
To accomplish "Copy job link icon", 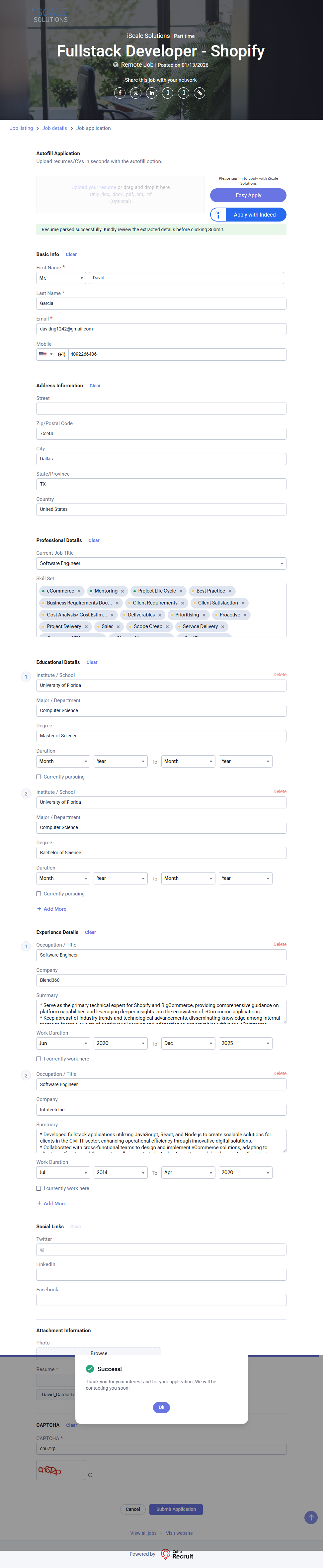I will click(x=200, y=93).
